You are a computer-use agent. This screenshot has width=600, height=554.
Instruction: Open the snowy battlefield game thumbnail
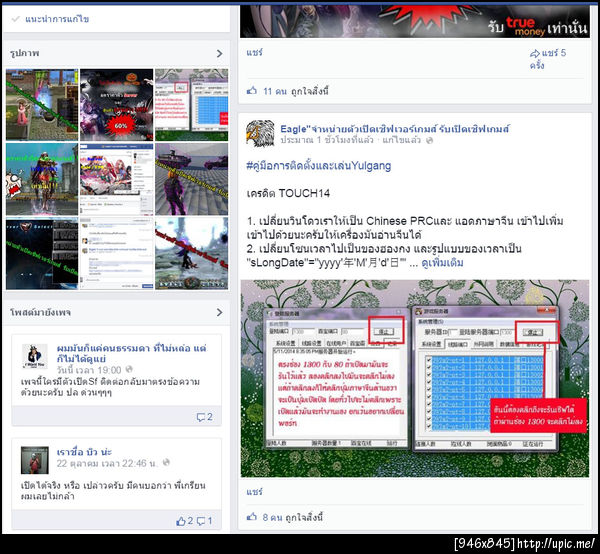point(191,253)
